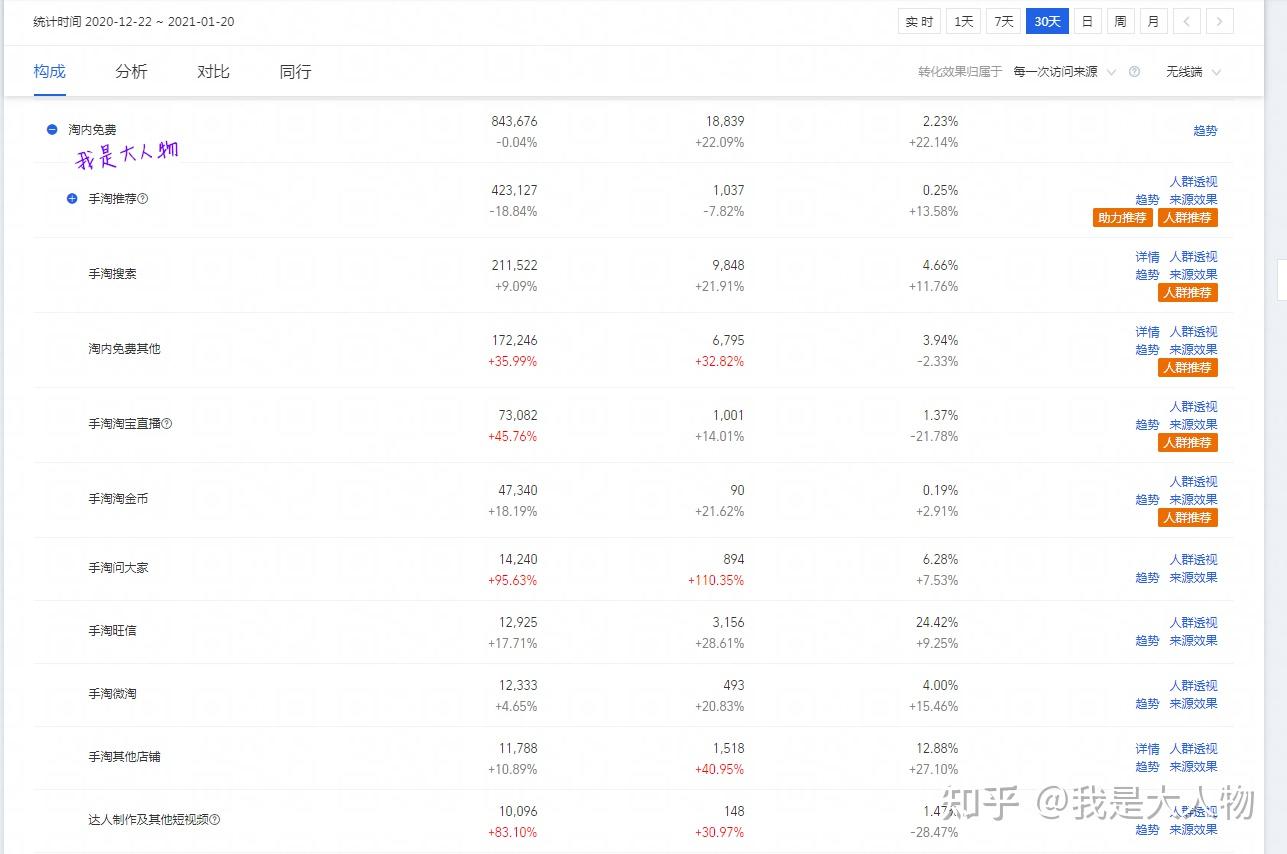Image resolution: width=1287 pixels, height=854 pixels.
Task: Open 详情 link for 淘内免费其他
Action: (x=1147, y=332)
